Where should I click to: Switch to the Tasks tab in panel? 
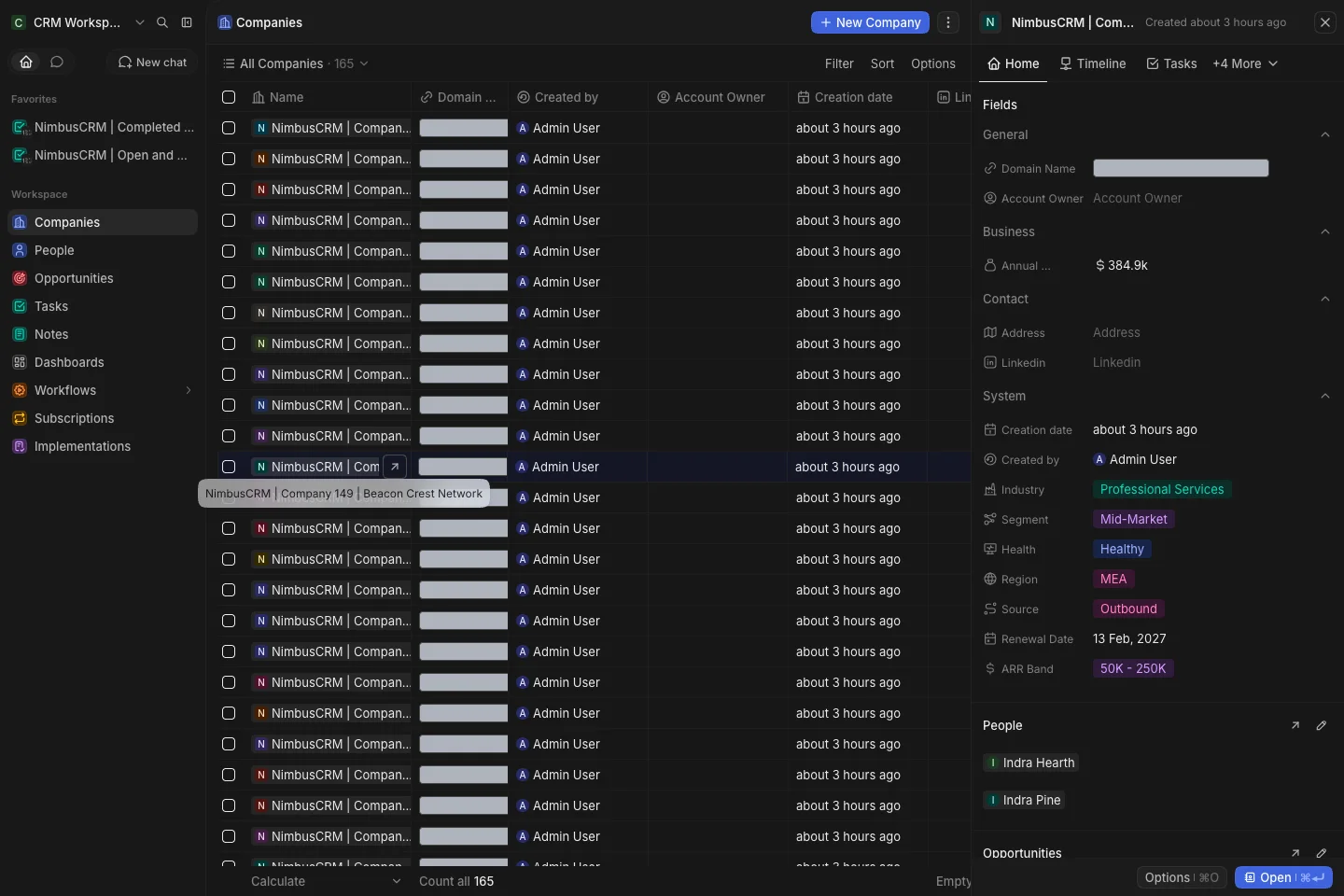tap(1171, 63)
